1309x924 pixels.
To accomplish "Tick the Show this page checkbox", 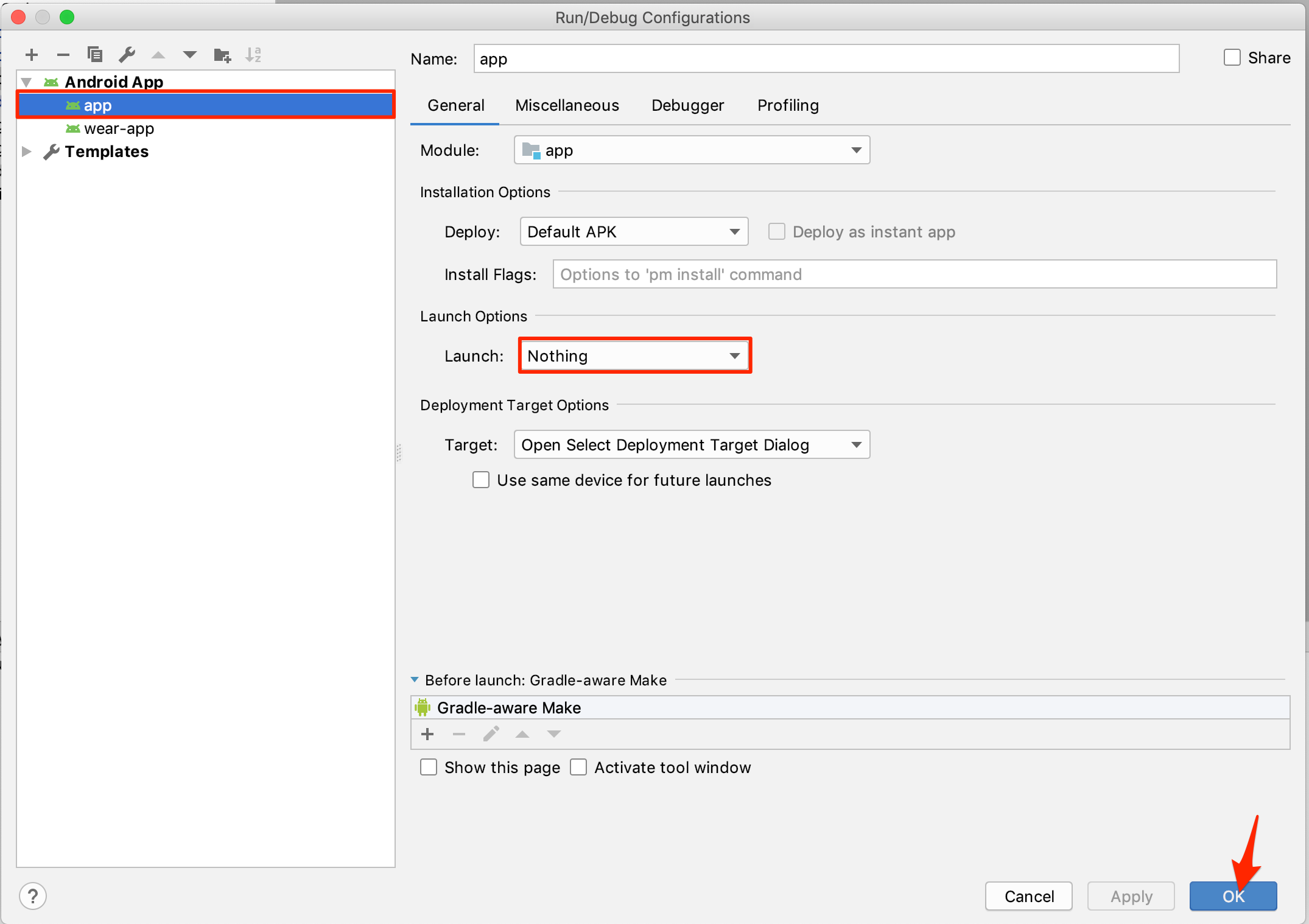I will [x=429, y=767].
